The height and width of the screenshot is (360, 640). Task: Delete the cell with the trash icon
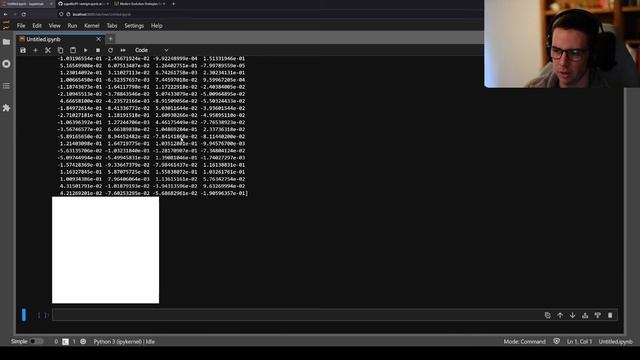610,315
